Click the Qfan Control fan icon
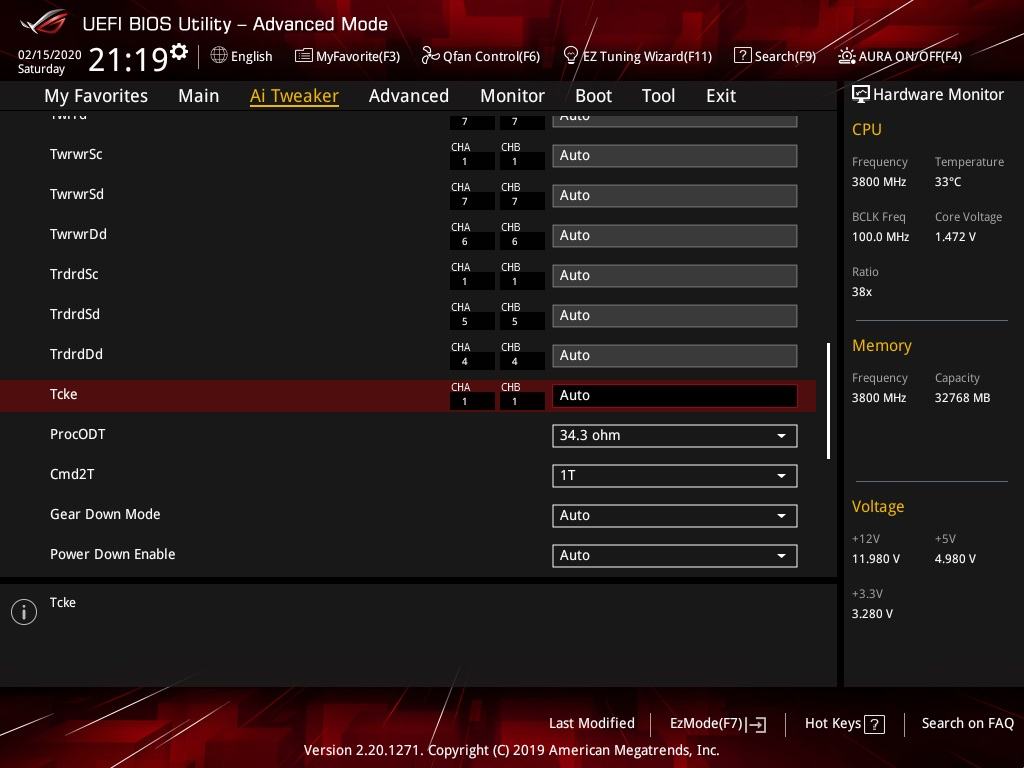Viewport: 1024px width, 768px height. coord(430,56)
